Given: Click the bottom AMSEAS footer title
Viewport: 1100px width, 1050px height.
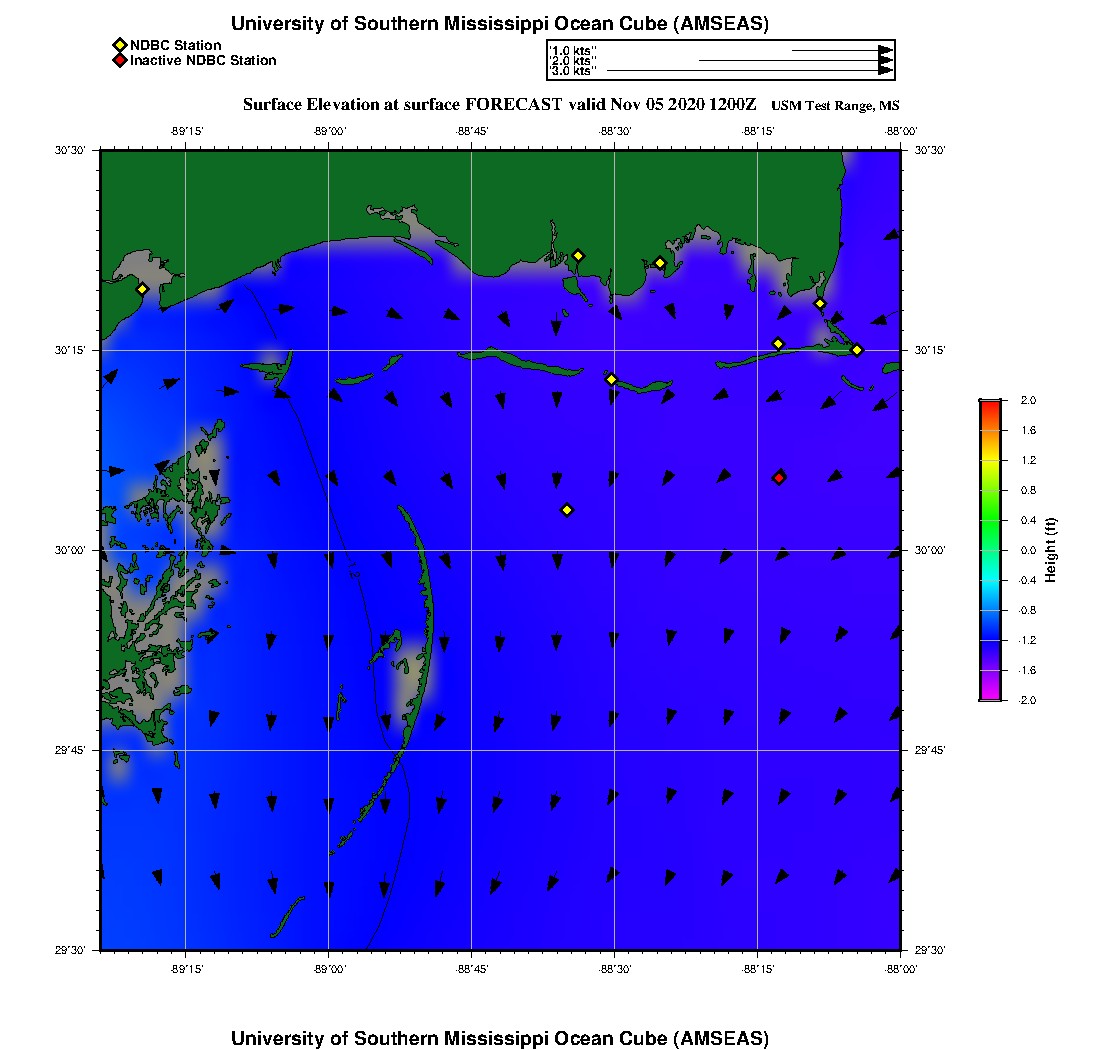Looking at the screenshot, I should (x=500, y=1038).
